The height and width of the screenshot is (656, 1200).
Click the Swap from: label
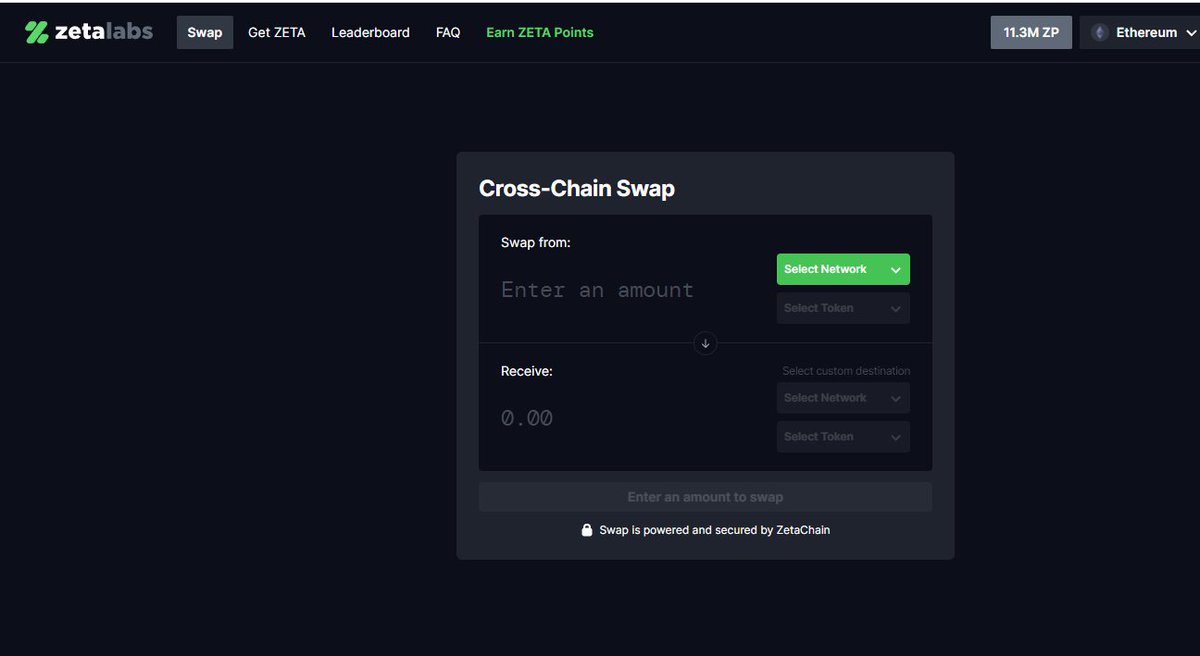(536, 242)
